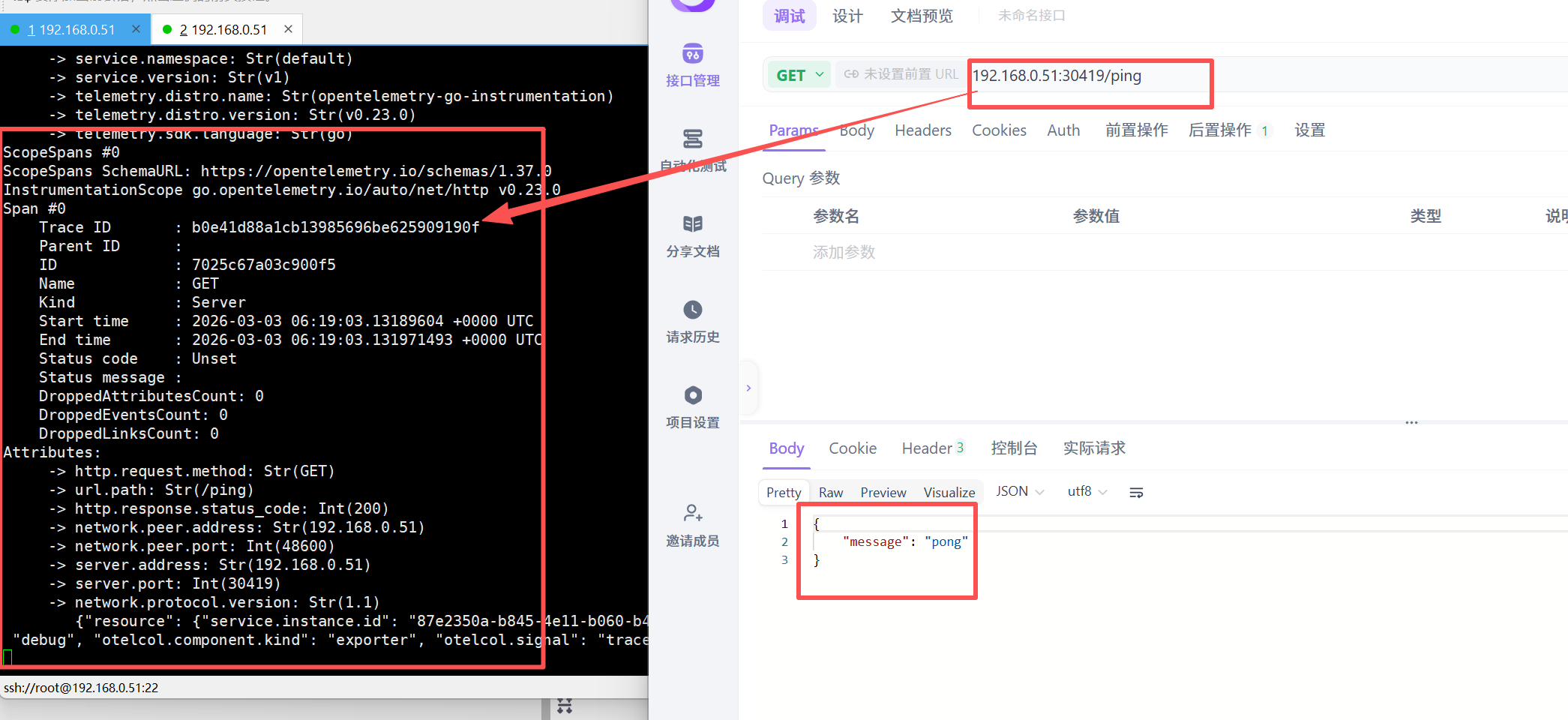This screenshot has height=720, width=1568.
Task: Open the Headers request tab
Action: point(923,130)
